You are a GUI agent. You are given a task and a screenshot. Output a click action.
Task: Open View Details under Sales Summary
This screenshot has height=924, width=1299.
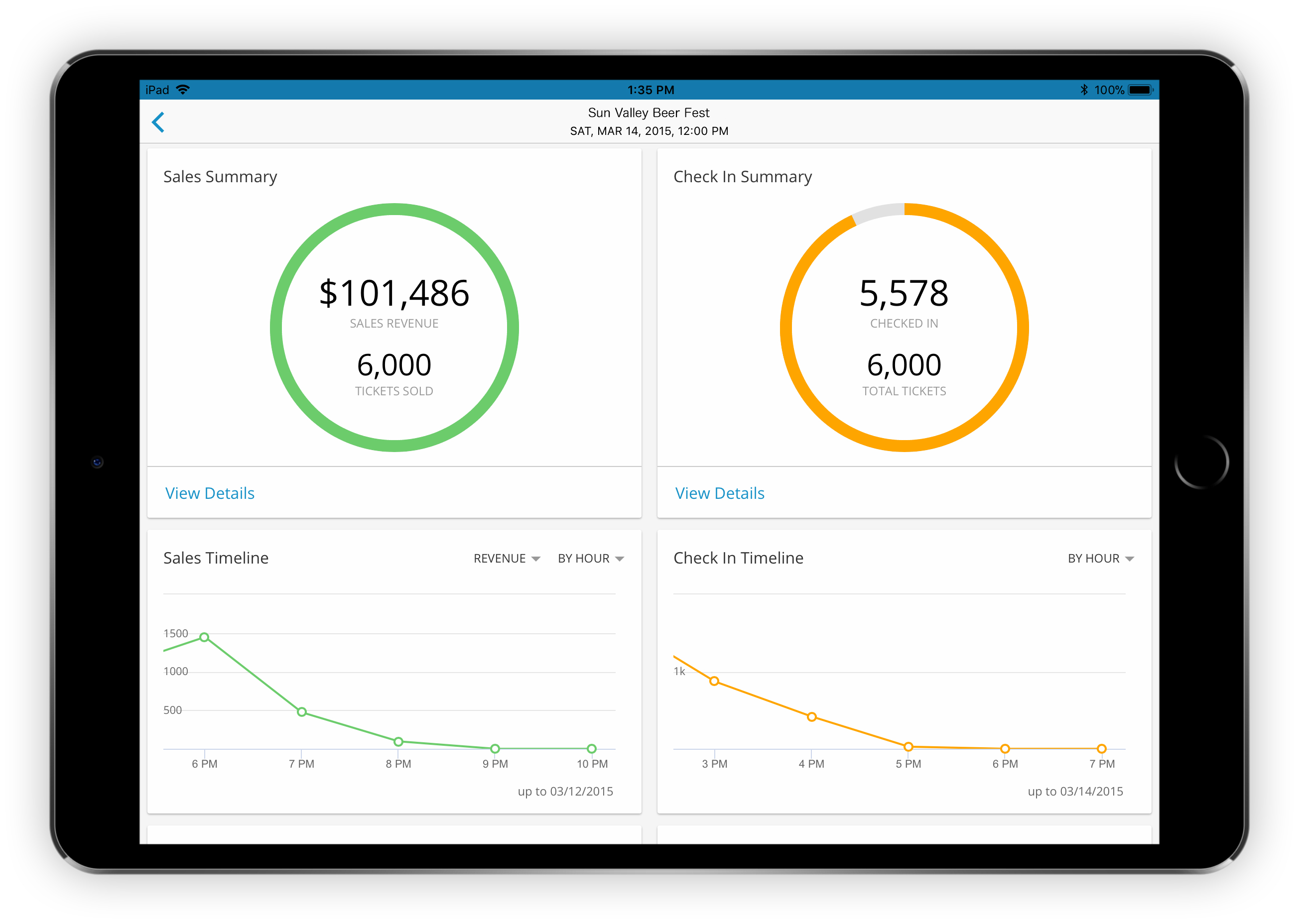click(x=210, y=493)
